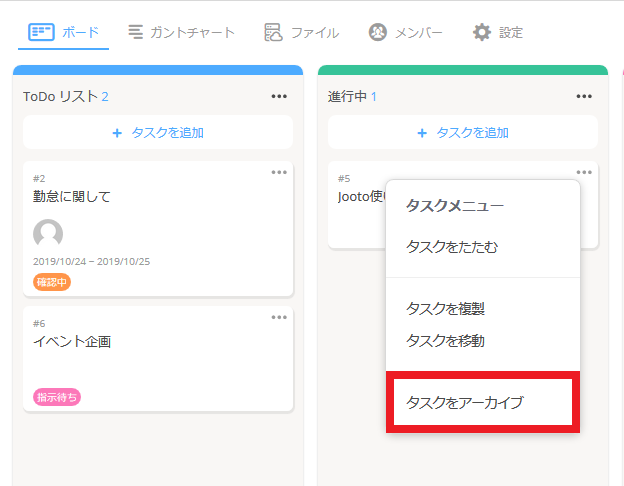The height and width of the screenshot is (486, 624).
Task: Click the board icon in the tab bar
Action: pyautogui.click(x=41, y=32)
